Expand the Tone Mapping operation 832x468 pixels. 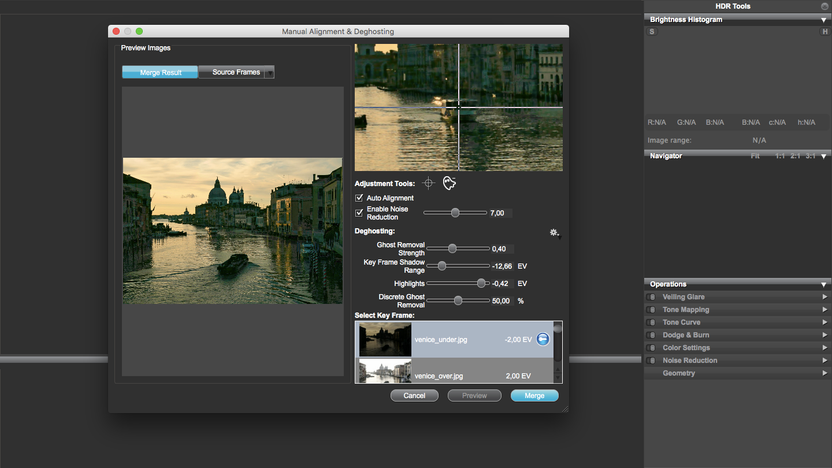point(825,310)
